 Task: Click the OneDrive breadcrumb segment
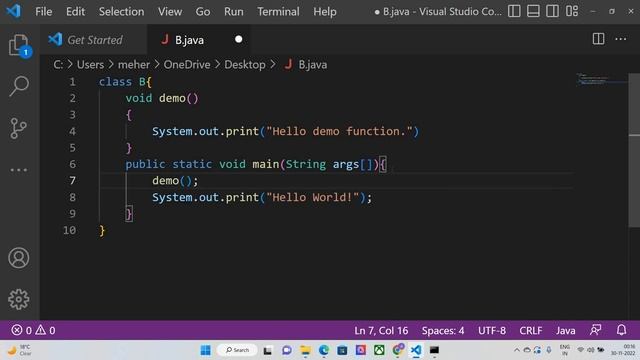click(x=187, y=64)
